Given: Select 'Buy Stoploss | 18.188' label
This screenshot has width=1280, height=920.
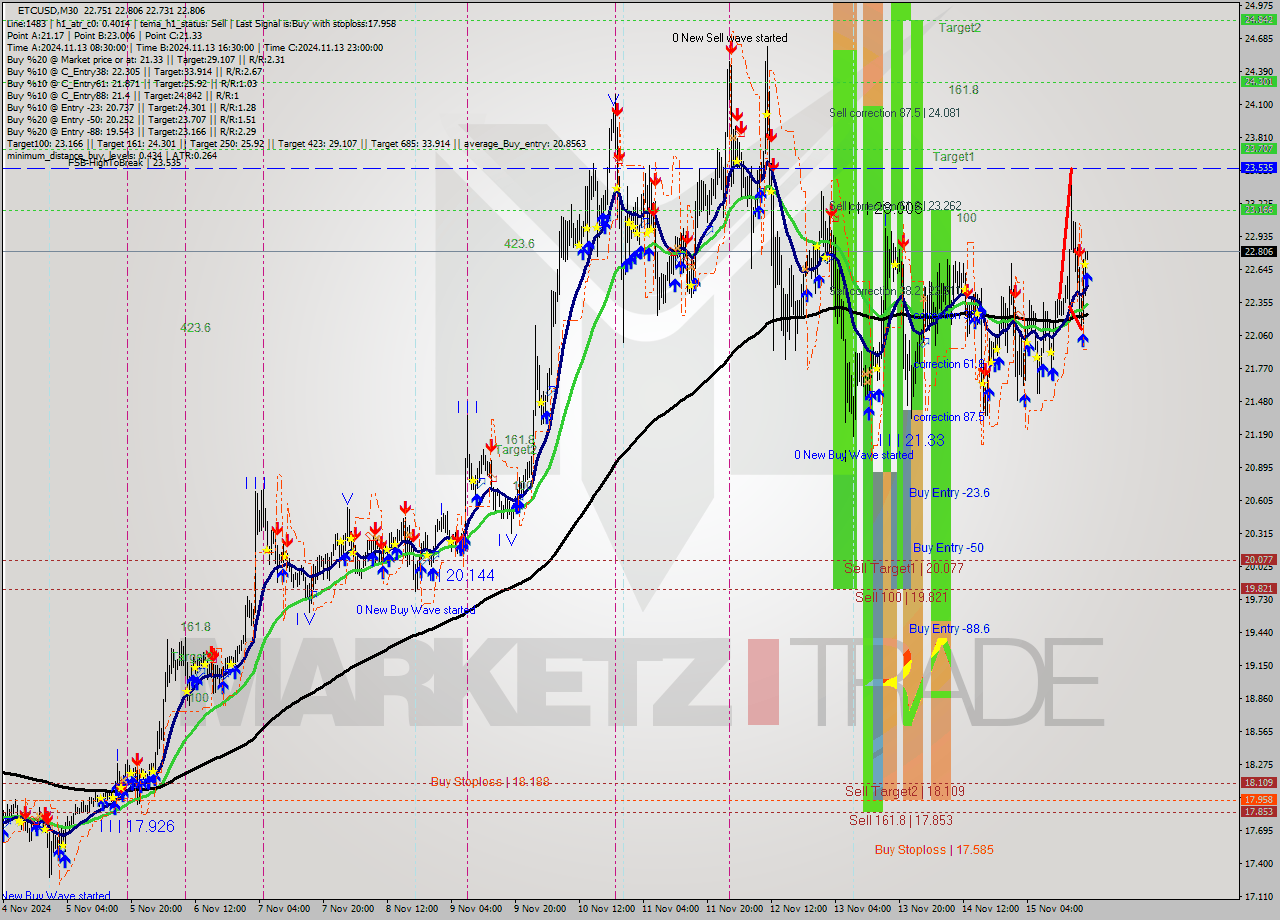Looking at the screenshot, I should [490, 782].
